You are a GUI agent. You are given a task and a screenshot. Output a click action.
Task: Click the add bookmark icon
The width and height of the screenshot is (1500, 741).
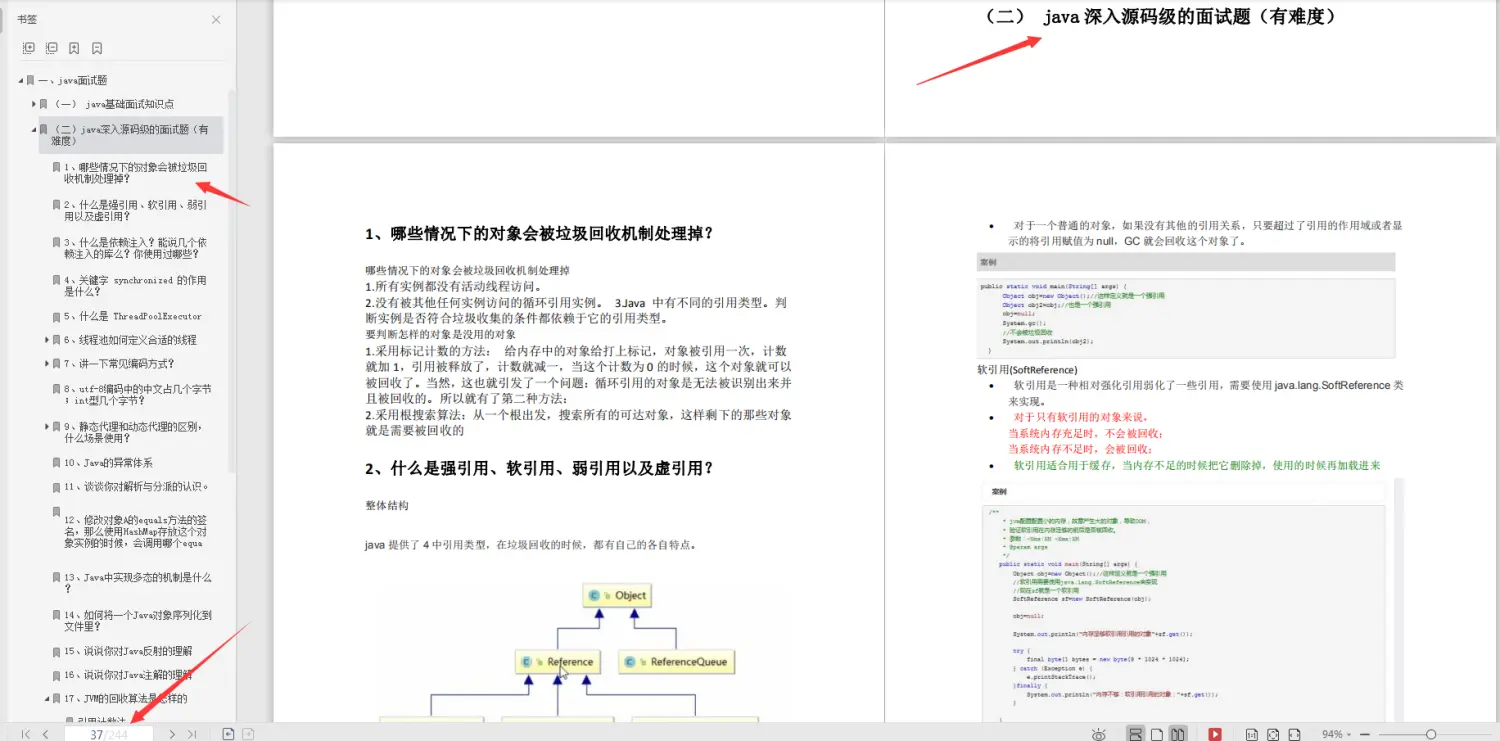tap(74, 48)
